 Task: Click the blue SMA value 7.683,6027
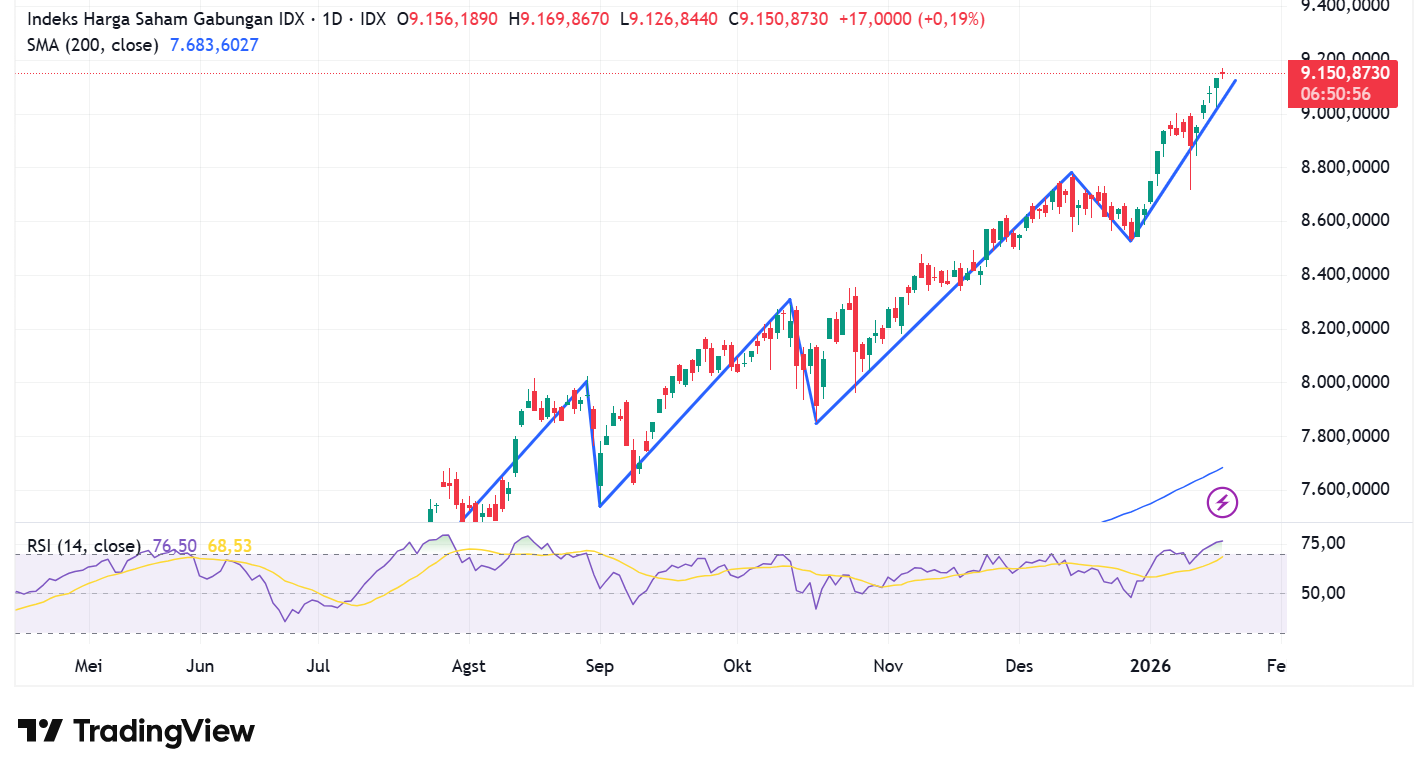click(213, 45)
